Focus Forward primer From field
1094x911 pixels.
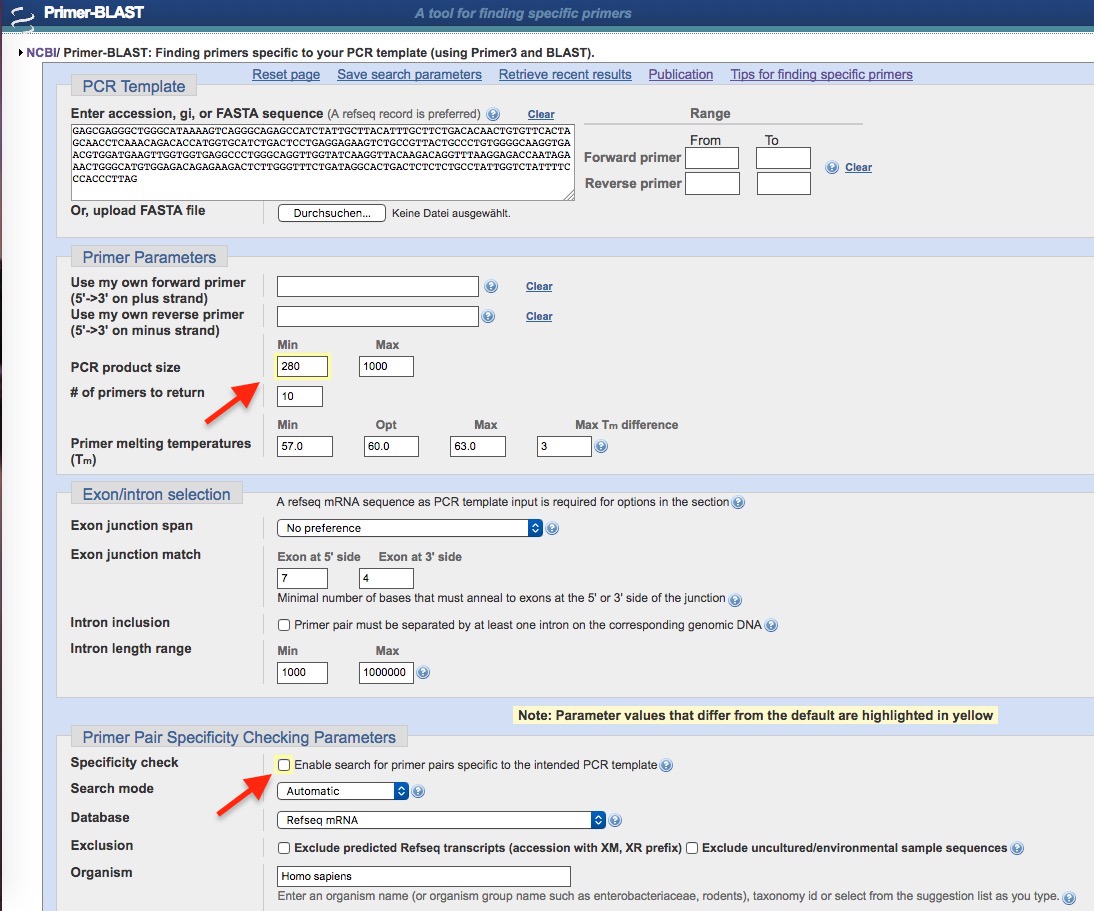[x=712, y=158]
